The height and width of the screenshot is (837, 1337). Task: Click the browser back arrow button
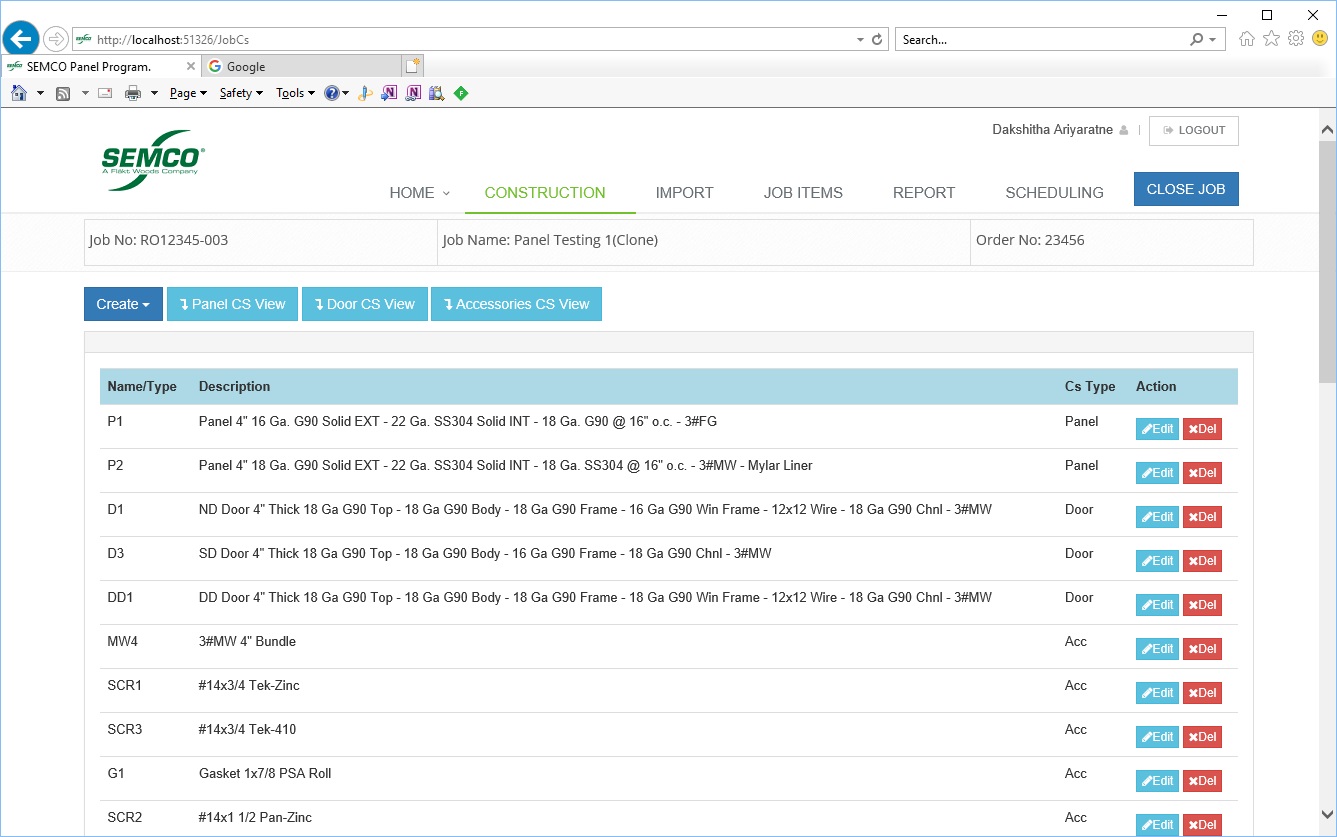point(21,39)
